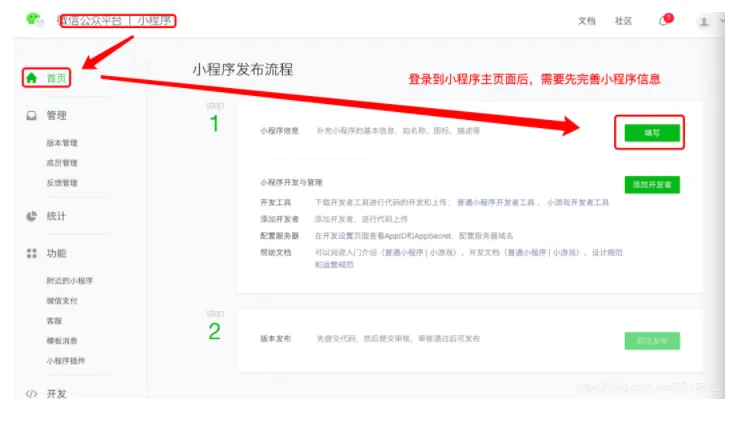This screenshot has width=731, height=422.
Task: Click the 前往发布 button
Action: (x=652, y=341)
